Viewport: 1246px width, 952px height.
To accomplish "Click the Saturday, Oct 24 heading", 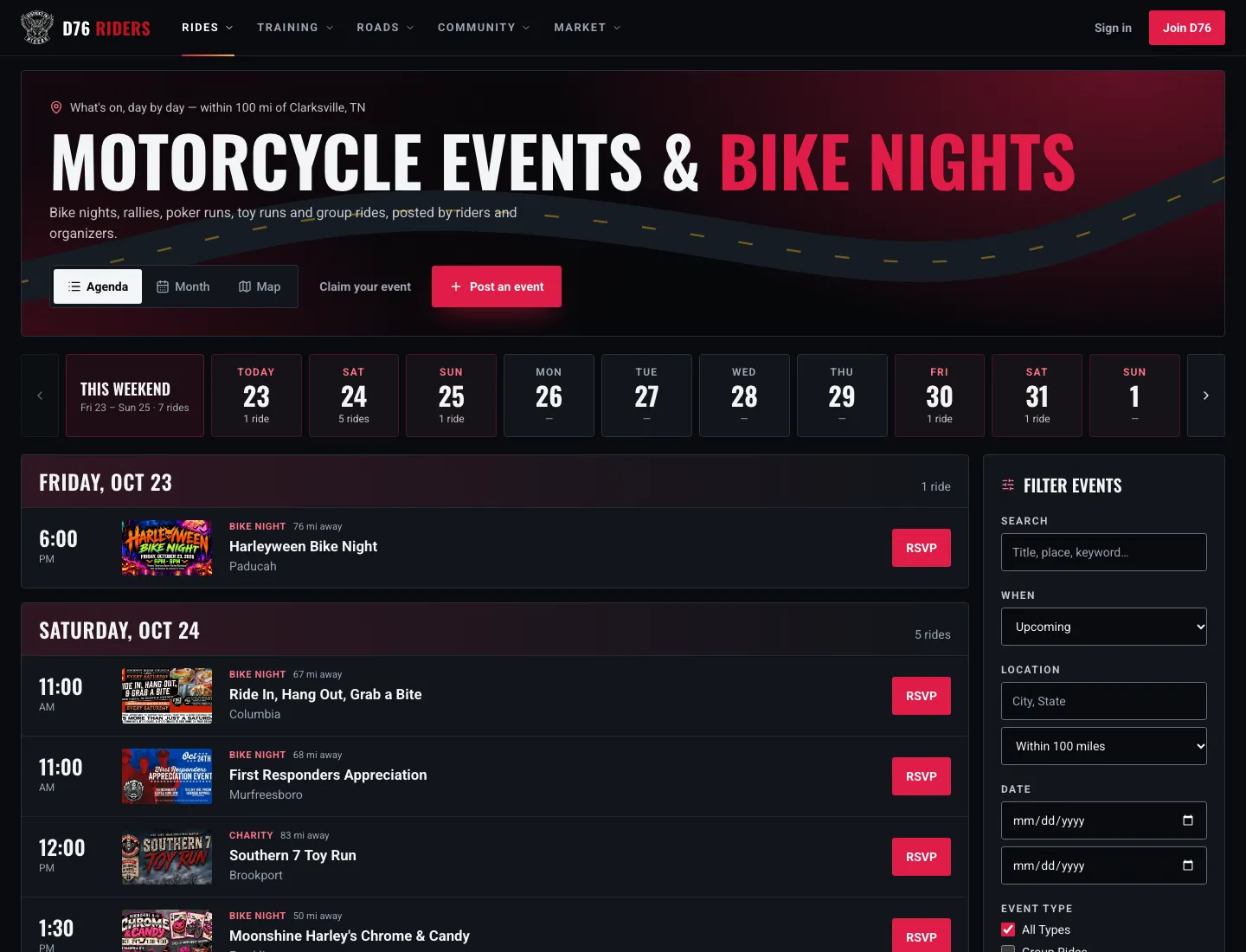I will 119,630.
